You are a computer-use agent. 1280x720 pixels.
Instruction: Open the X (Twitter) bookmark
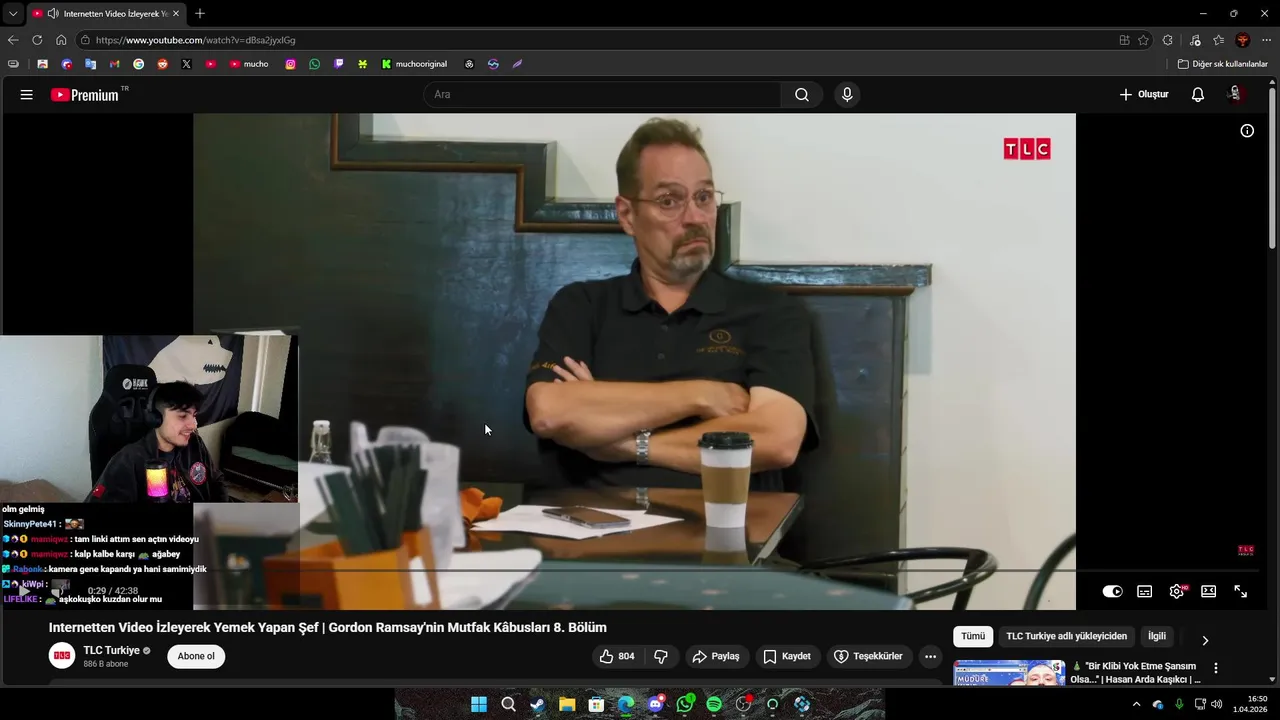[186, 64]
